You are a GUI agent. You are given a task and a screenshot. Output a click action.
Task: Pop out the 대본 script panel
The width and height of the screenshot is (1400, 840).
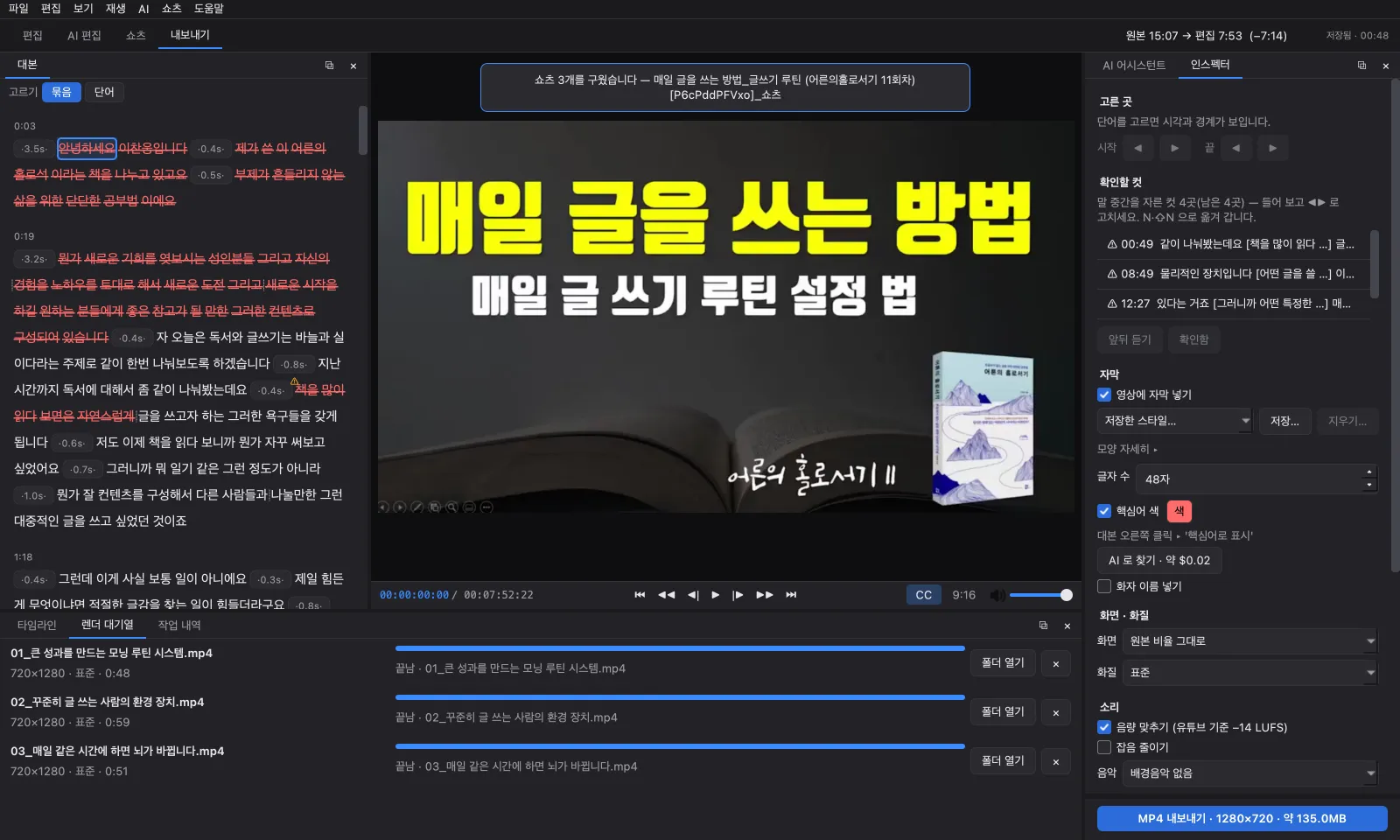click(329, 66)
